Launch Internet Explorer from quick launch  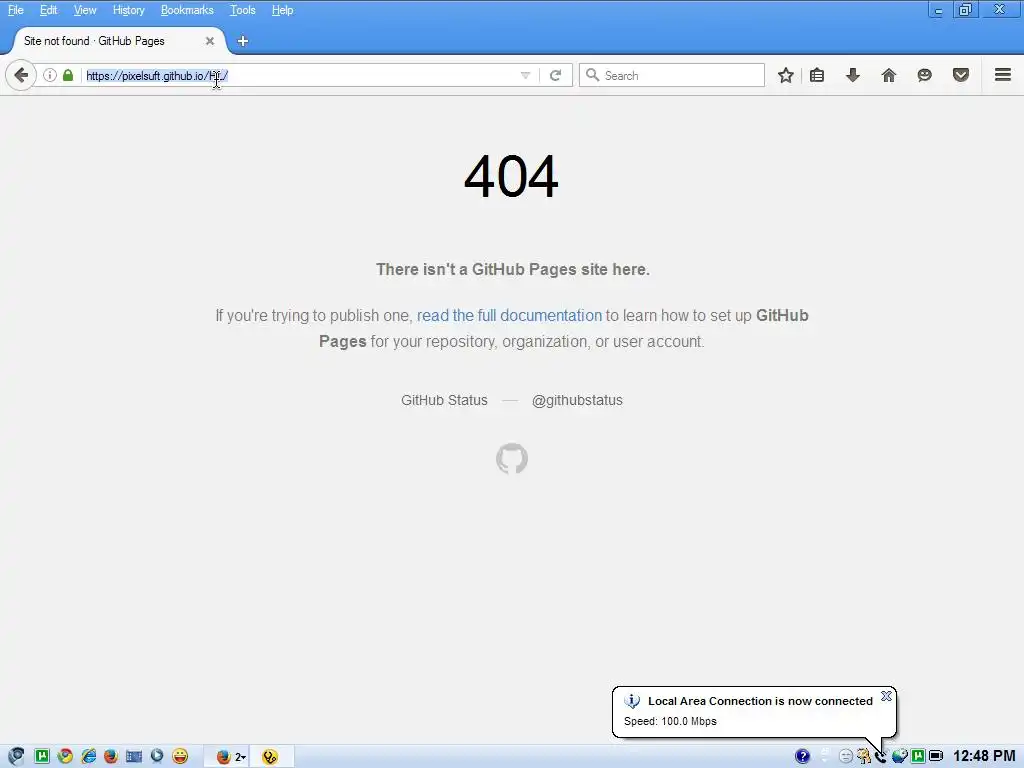point(88,756)
